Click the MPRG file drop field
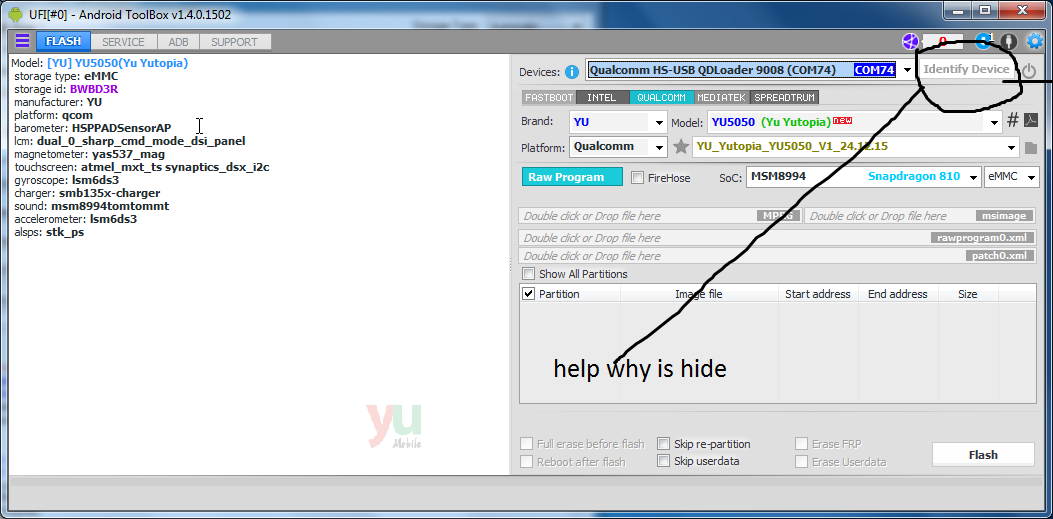This screenshot has height=519, width=1053. point(659,216)
